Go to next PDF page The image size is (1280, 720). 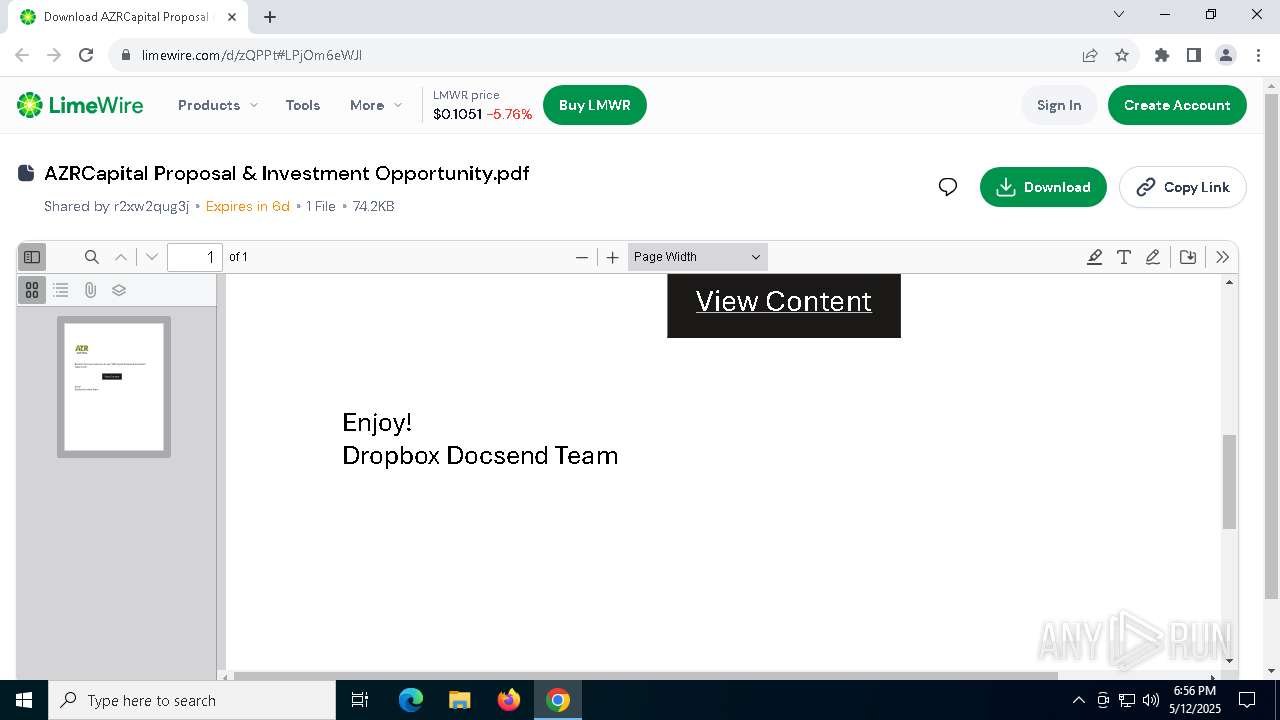click(x=152, y=257)
